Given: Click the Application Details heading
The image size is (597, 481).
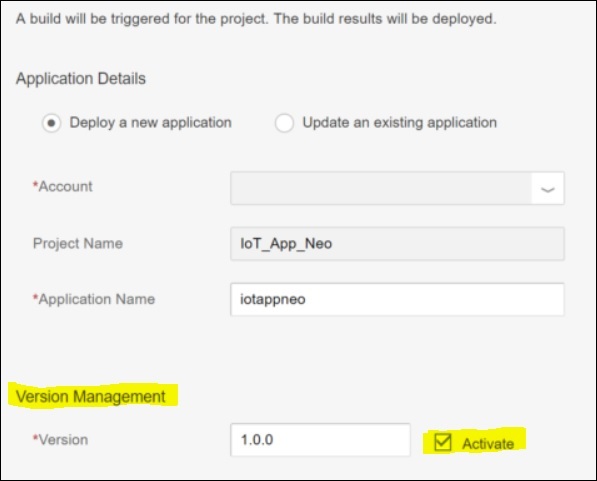Looking at the screenshot, I should (x=81, y=78).
